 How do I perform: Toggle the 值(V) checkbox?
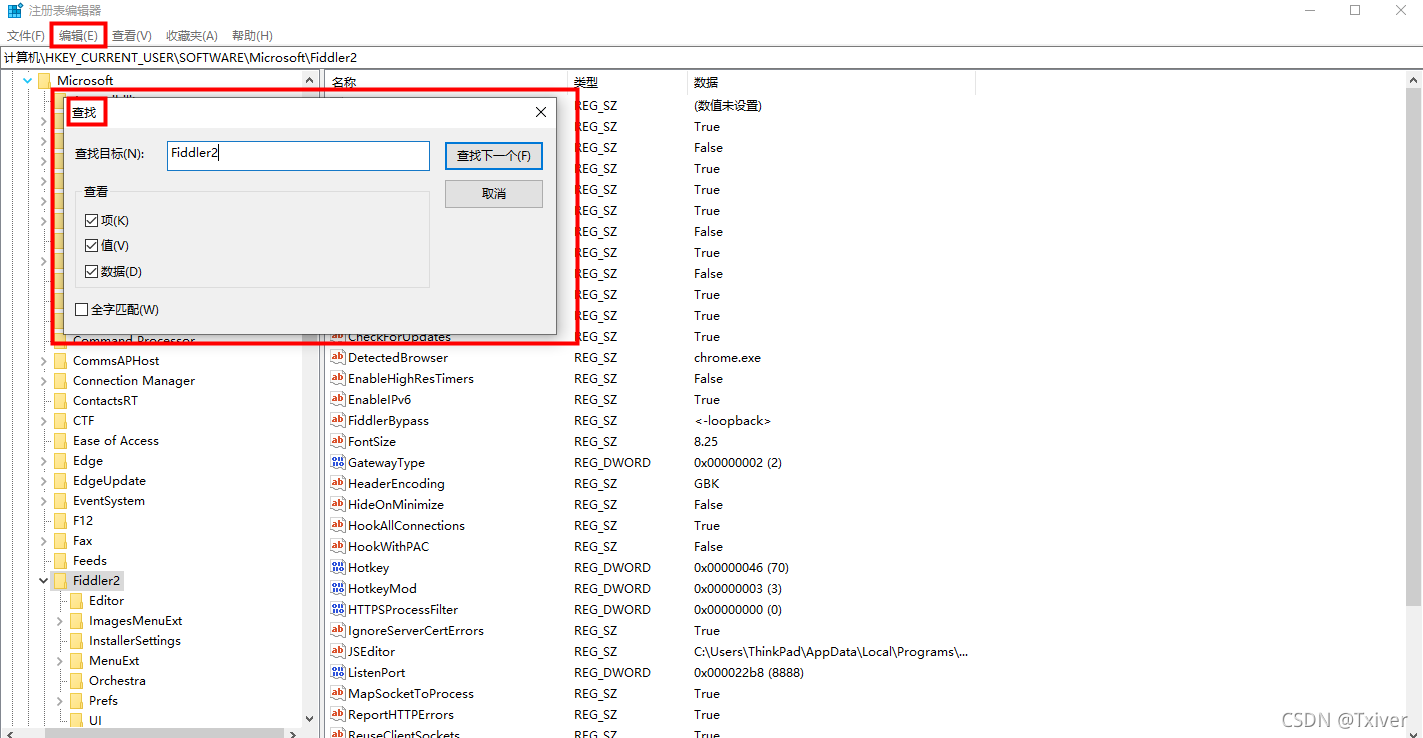92,245
